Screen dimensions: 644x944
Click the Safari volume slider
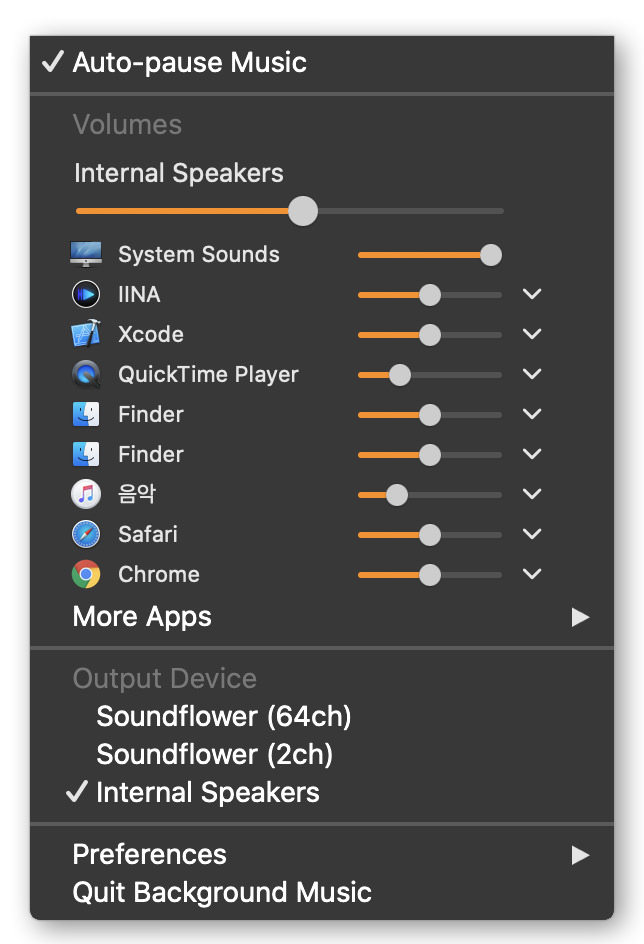430,535
